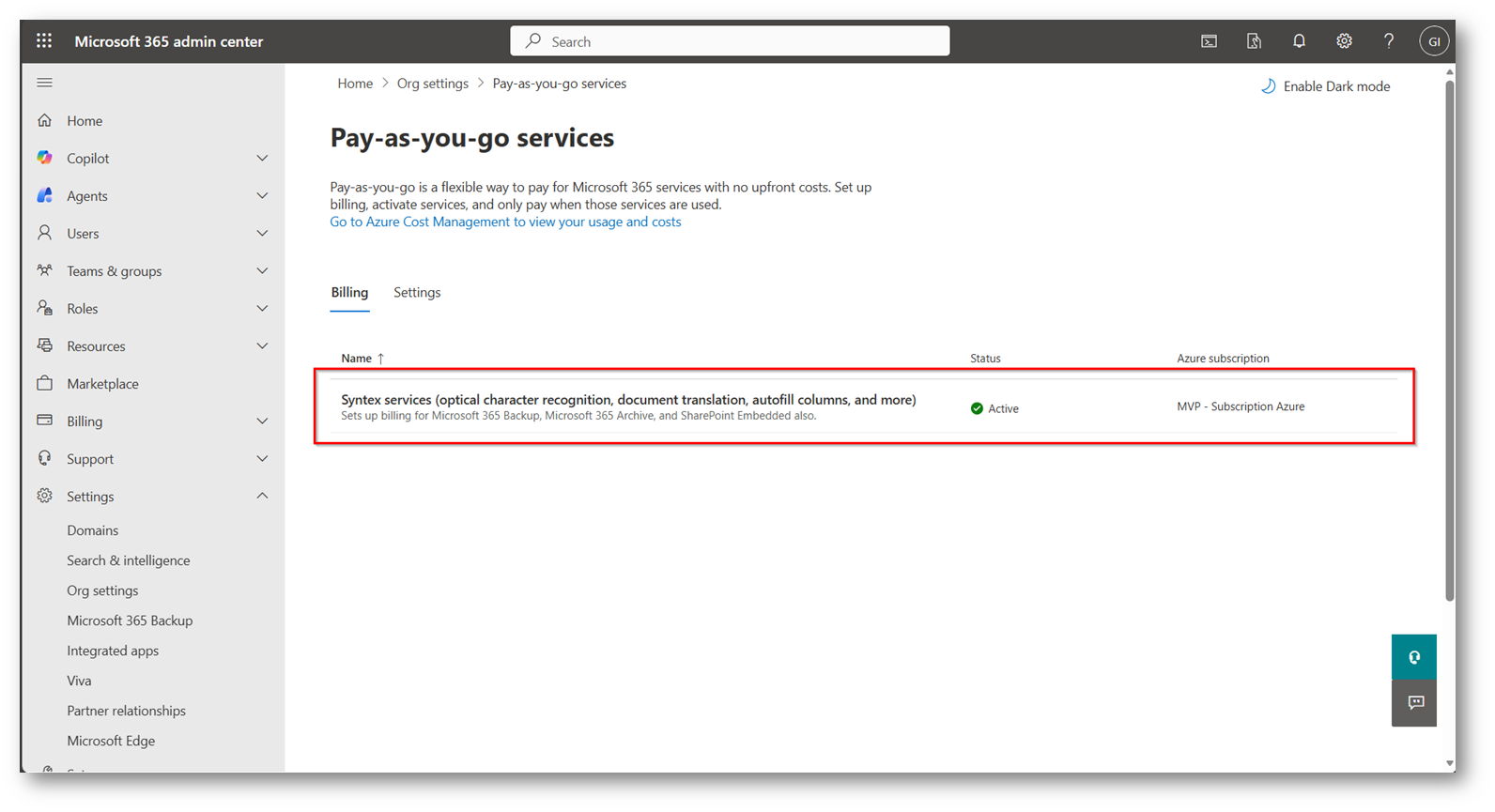Open the settings gear in header

click(x=1344, y=41)
